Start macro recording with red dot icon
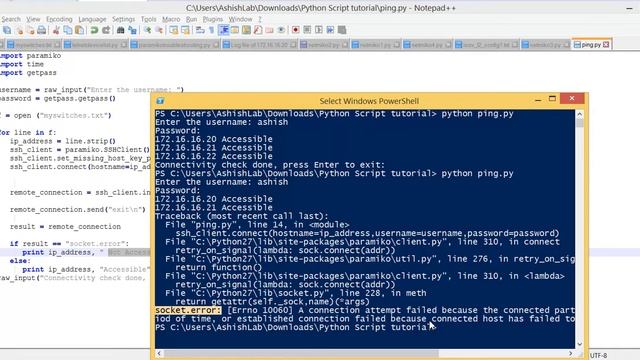The width and height of the screenshot is (640, 360). [296, 30]
